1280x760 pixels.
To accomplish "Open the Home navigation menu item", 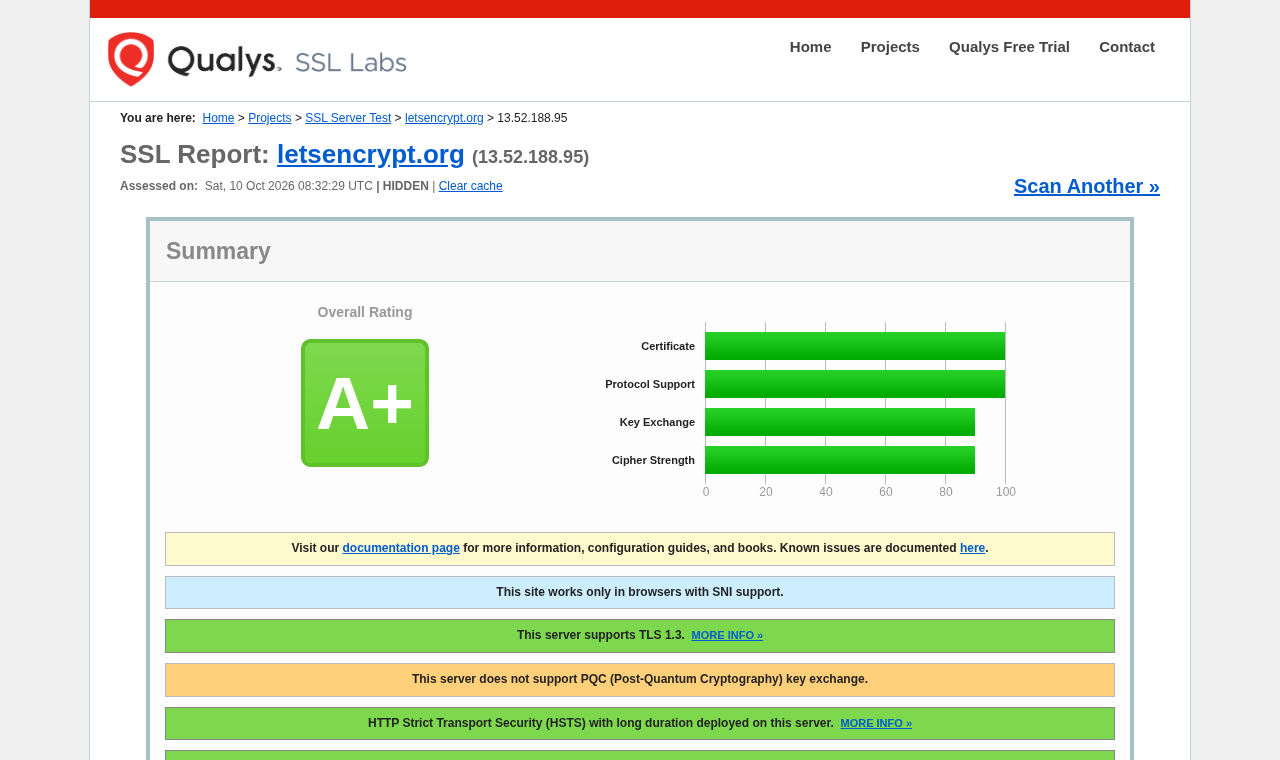I will point(810,47).
